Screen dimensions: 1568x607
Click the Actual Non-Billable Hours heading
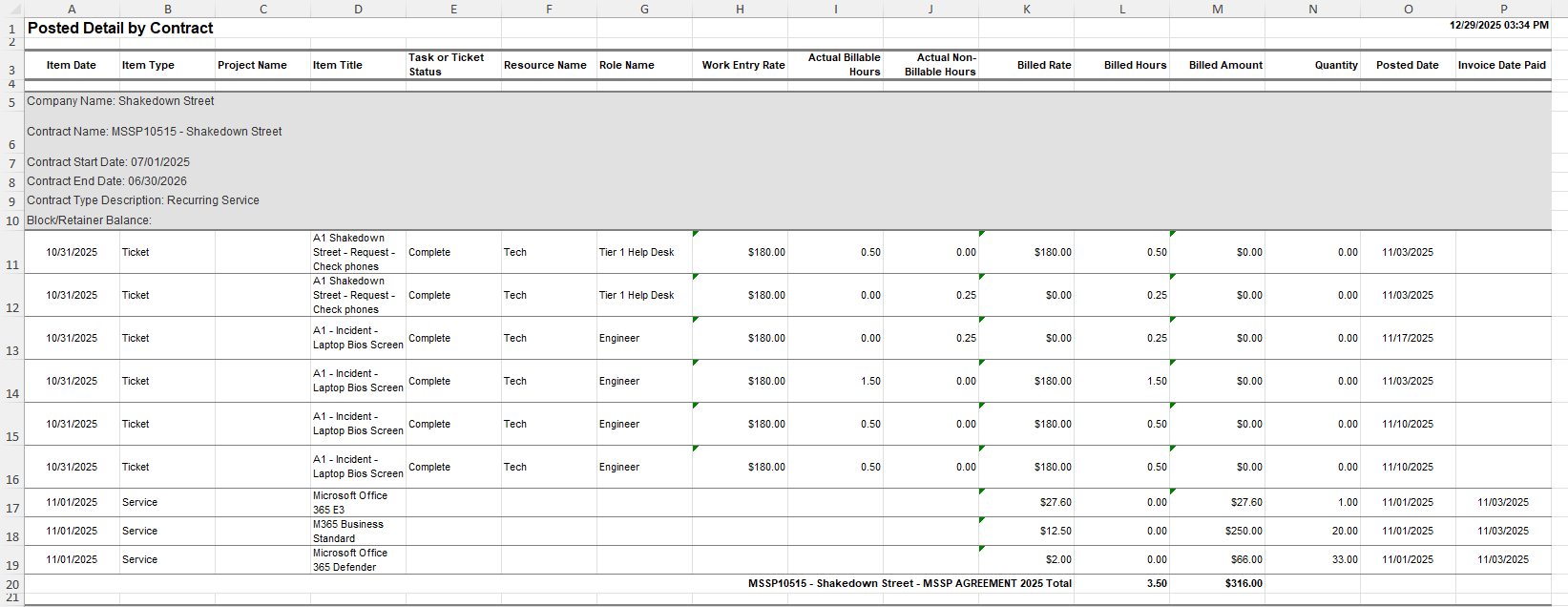(x=940, y=65)
